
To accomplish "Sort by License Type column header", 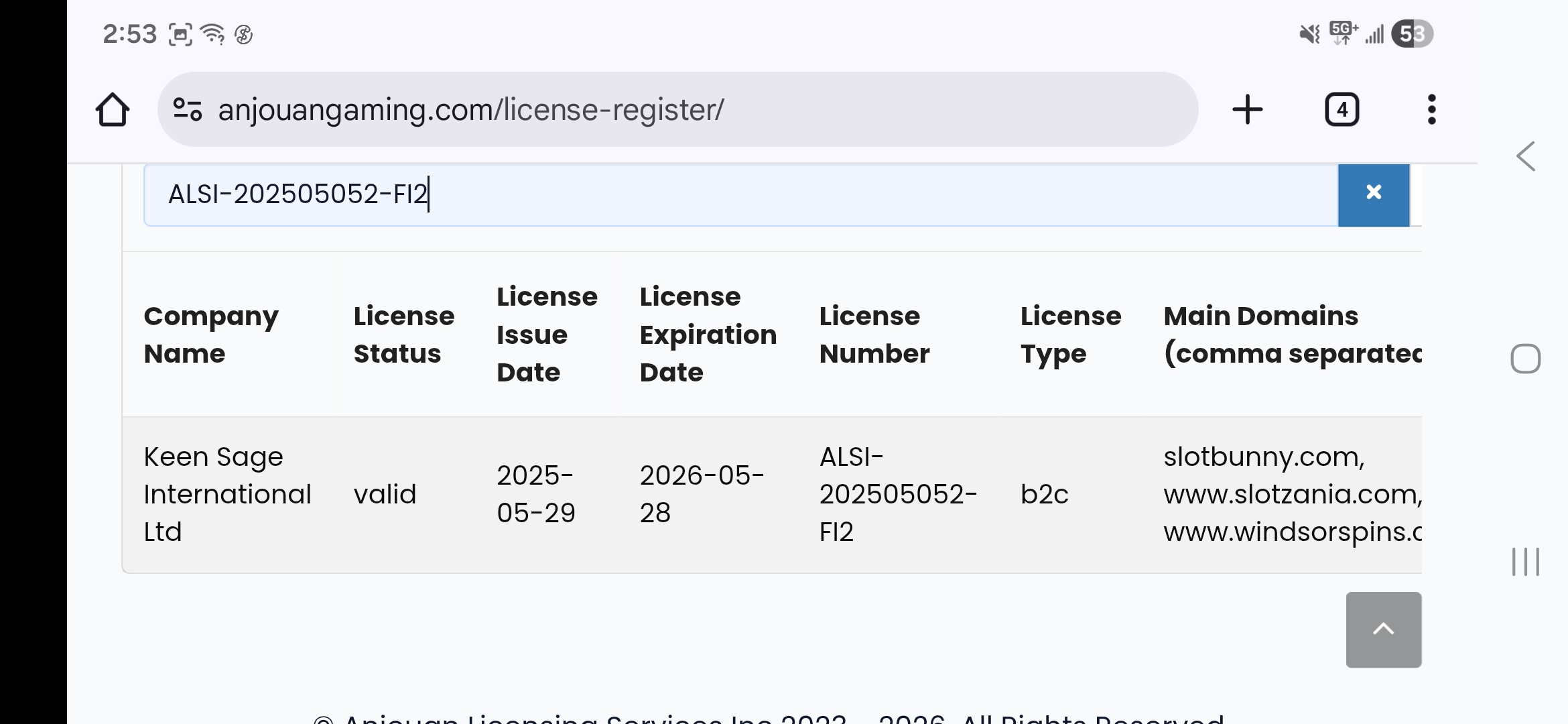I will tap(1070, 335).
